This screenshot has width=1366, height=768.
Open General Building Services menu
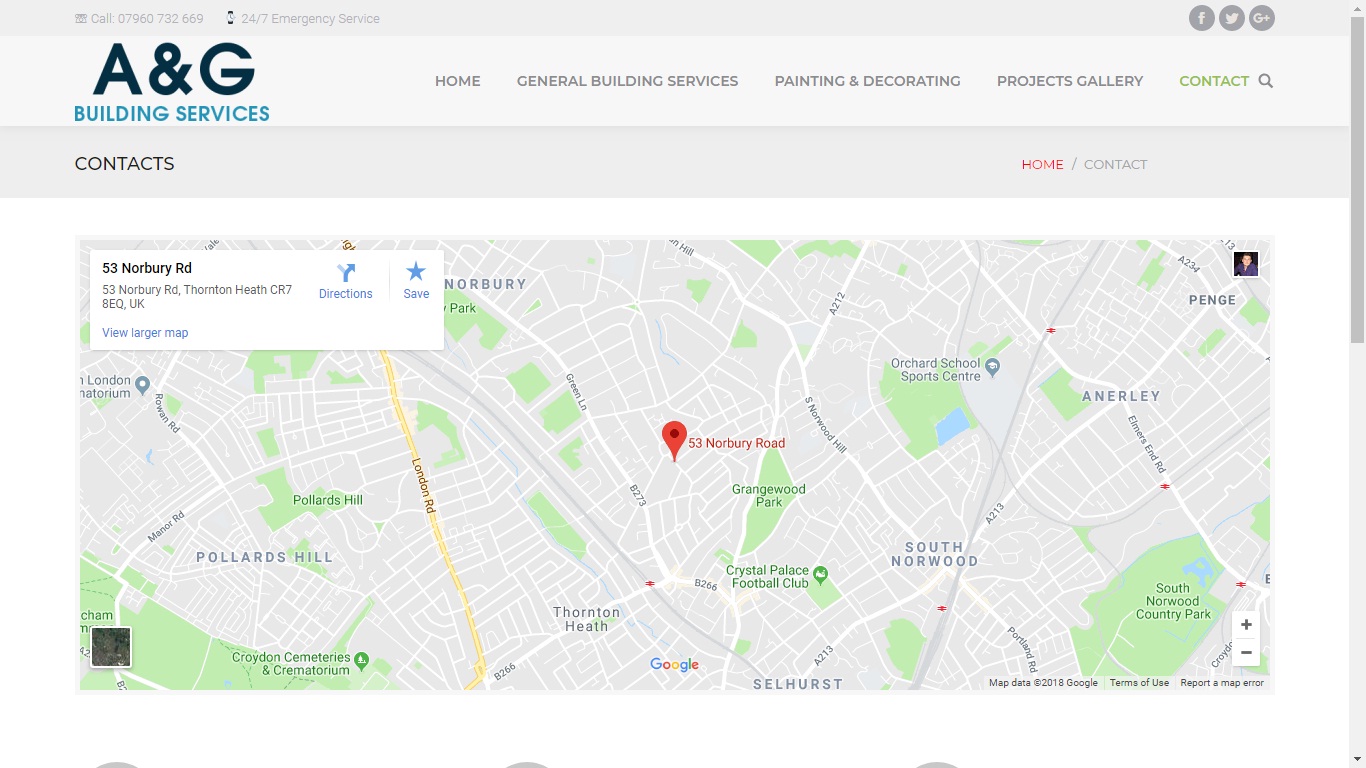tap(627, 81)
